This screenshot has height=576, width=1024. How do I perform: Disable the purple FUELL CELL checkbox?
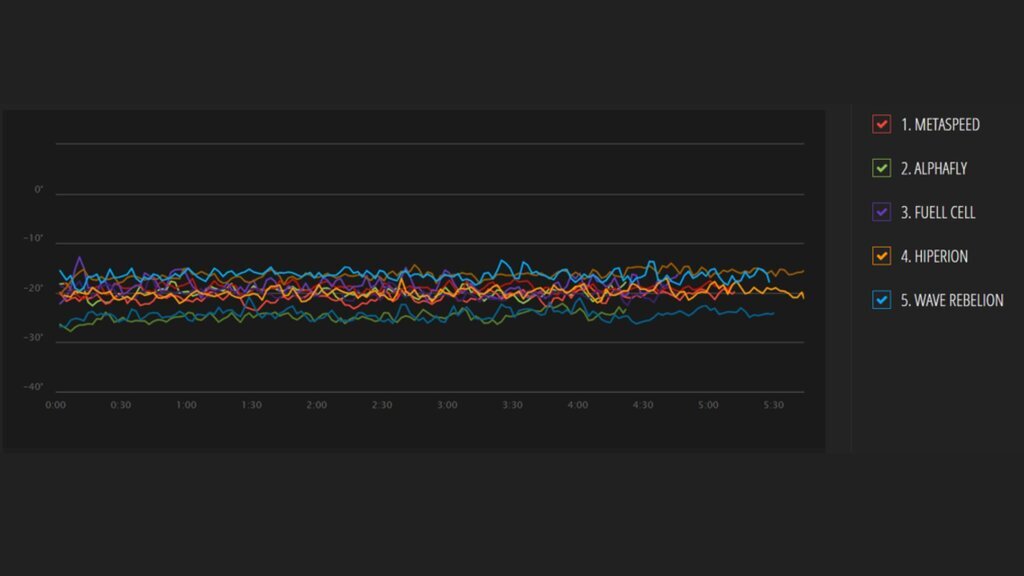881,212
